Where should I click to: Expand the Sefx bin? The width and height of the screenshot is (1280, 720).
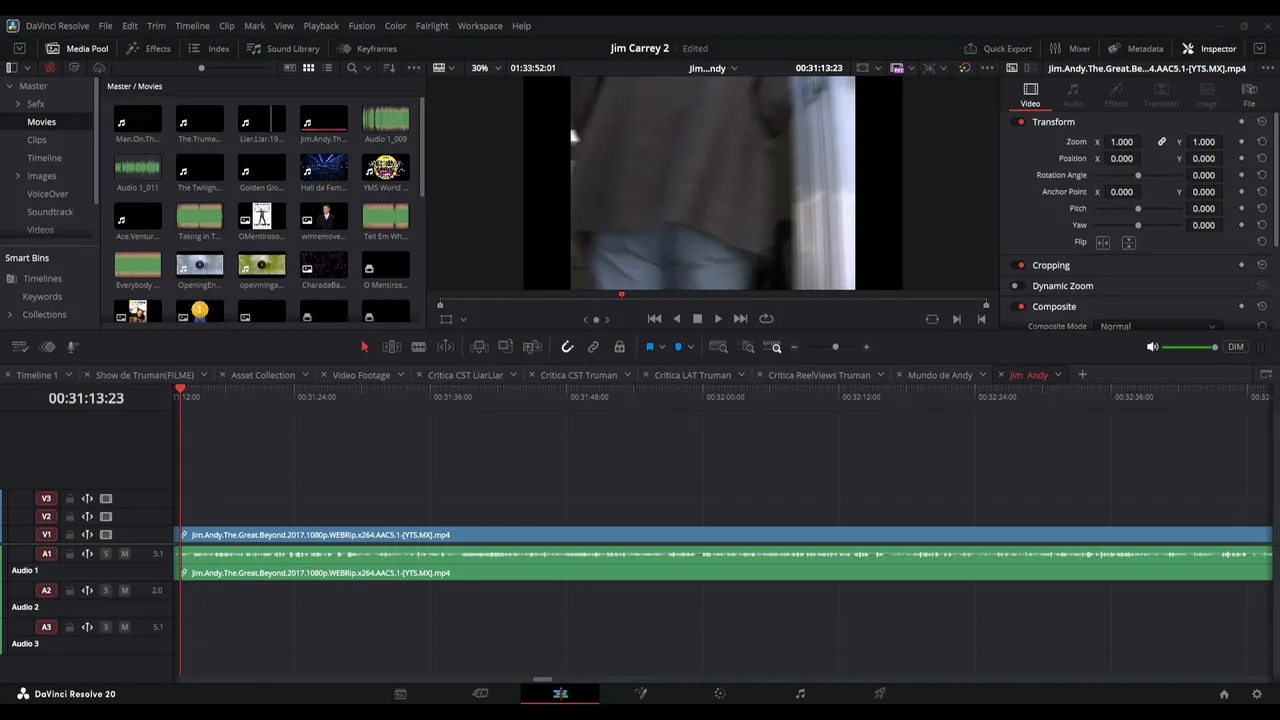point(17,104)
